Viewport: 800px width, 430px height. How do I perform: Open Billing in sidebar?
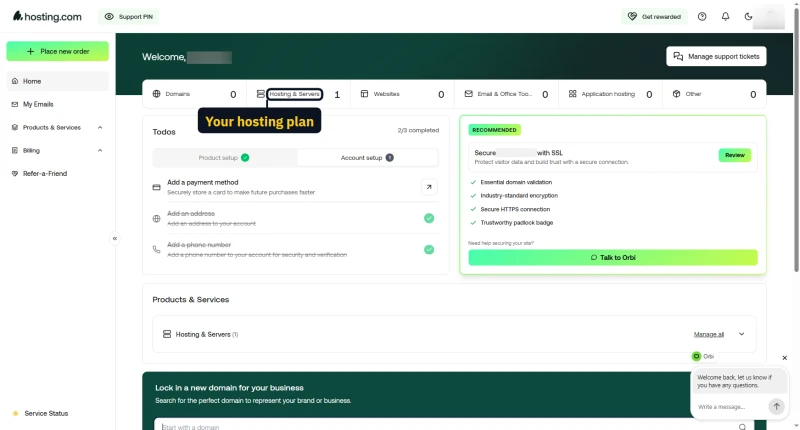pos(31,150)
